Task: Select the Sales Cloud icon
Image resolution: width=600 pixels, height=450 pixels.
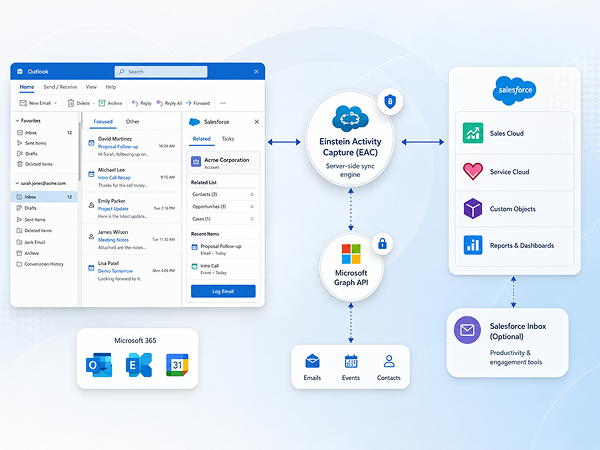Action: (473, 133)
